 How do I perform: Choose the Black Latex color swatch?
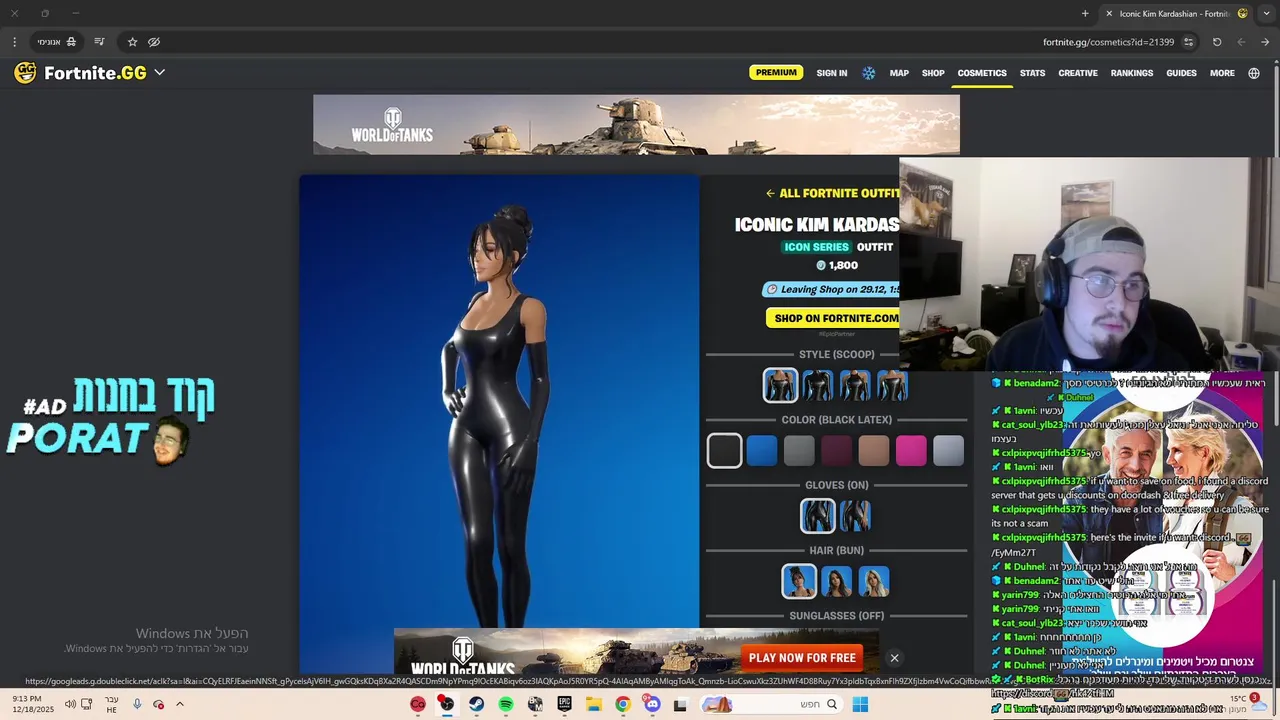pos(724,451)
